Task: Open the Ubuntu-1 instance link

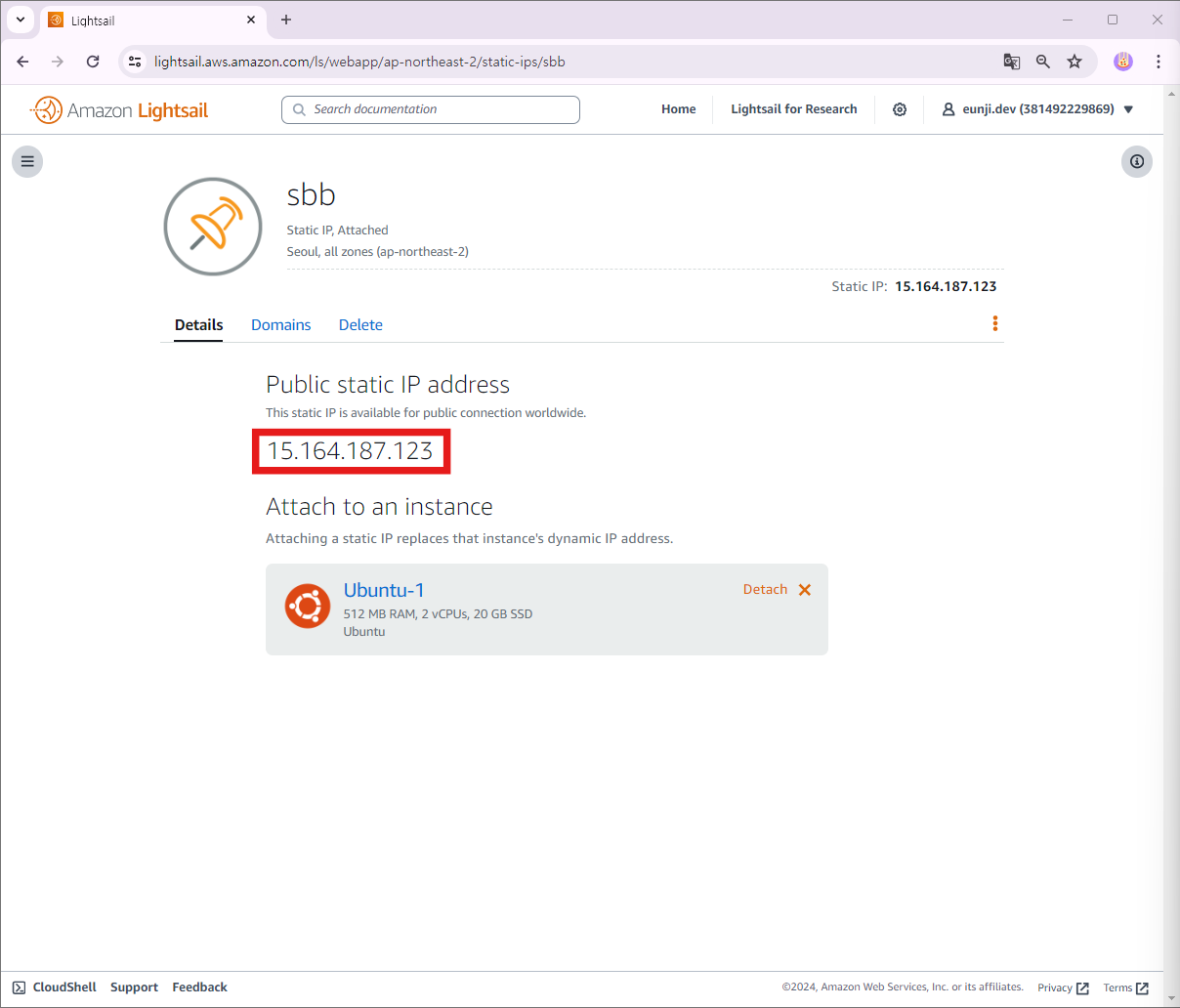Action: (x=384, y=590)
